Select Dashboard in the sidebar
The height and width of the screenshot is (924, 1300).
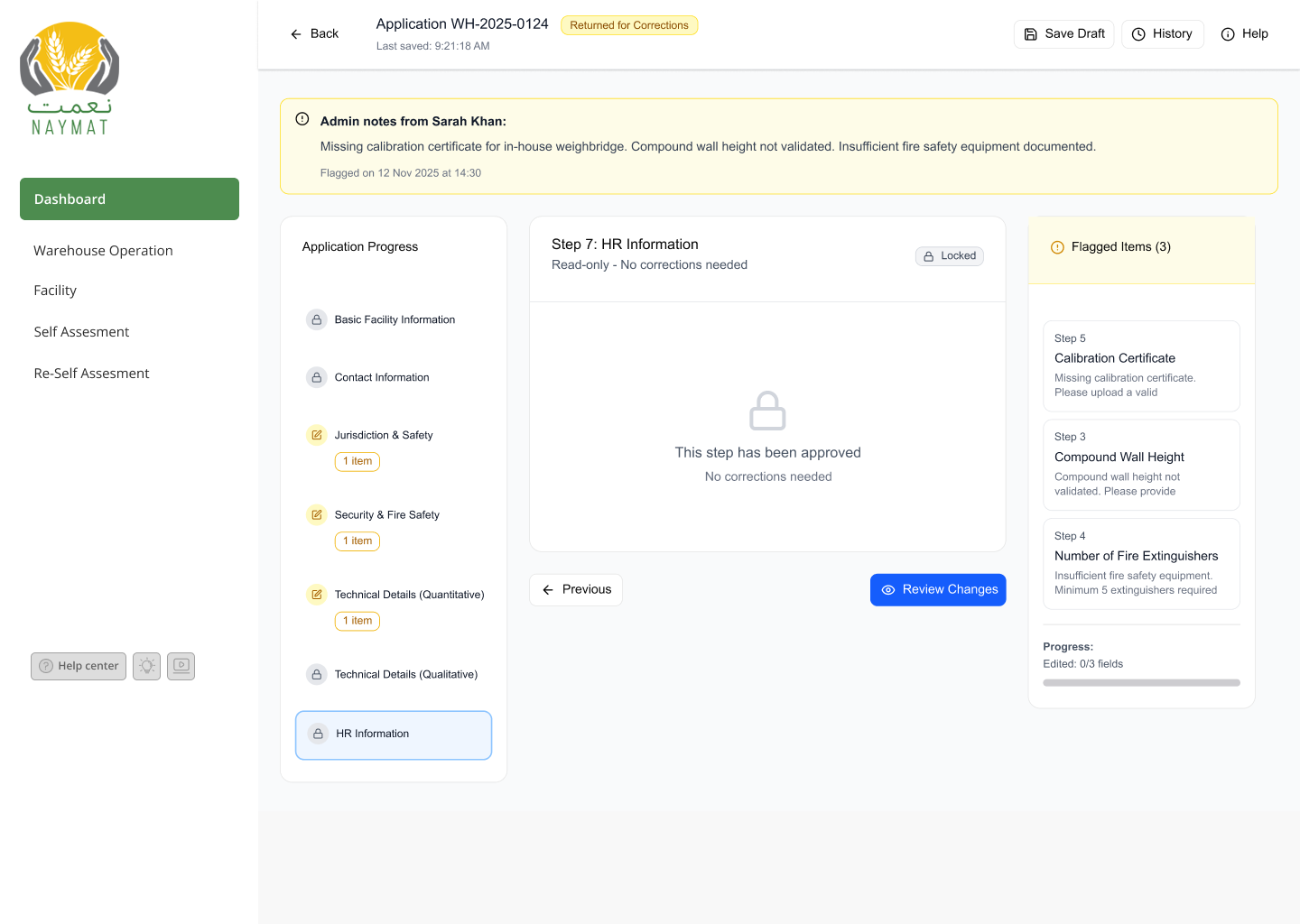pyautogui.click(x=129, y=199)
